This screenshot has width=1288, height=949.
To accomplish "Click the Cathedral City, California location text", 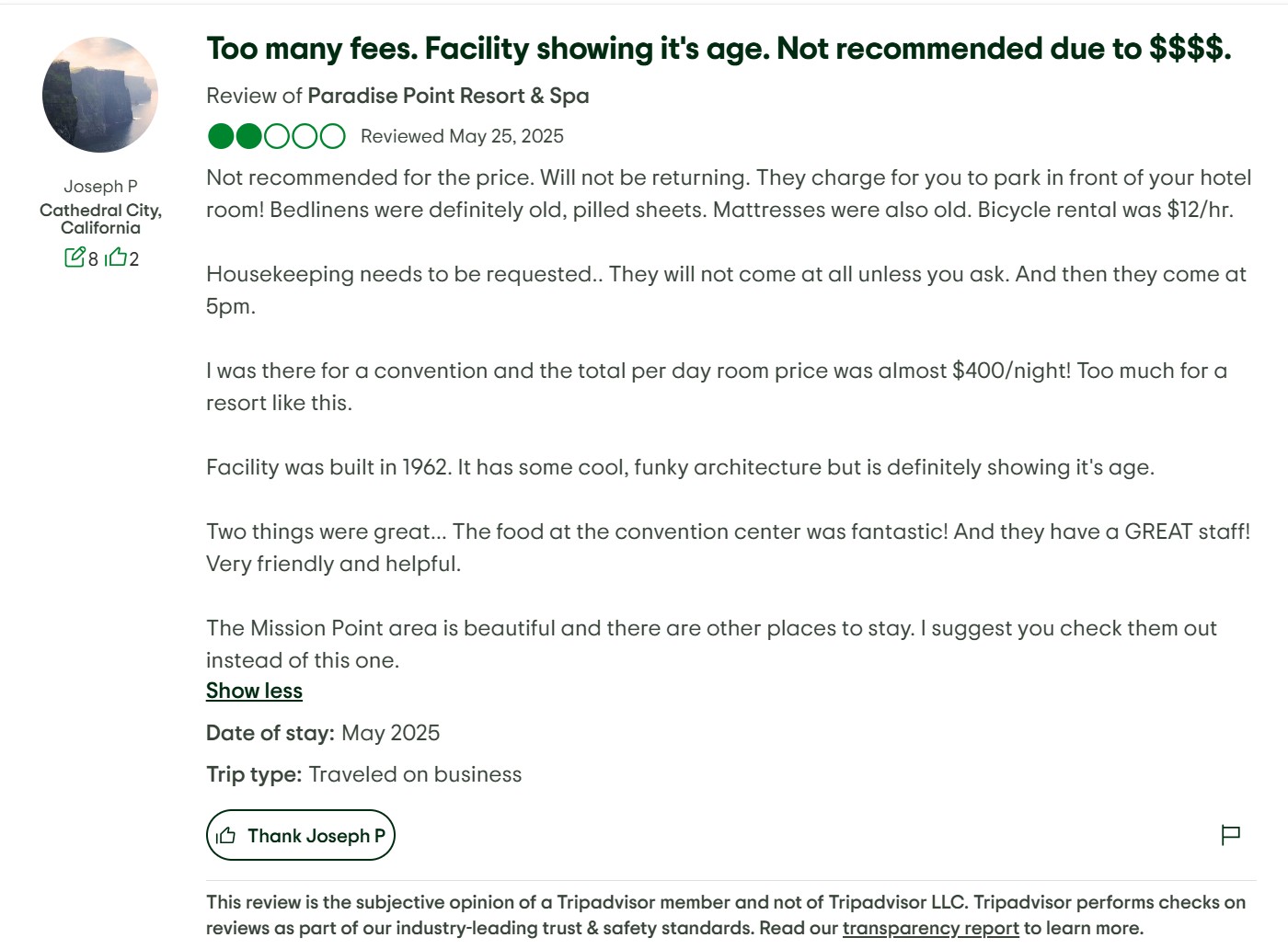I will pos(100,219).
